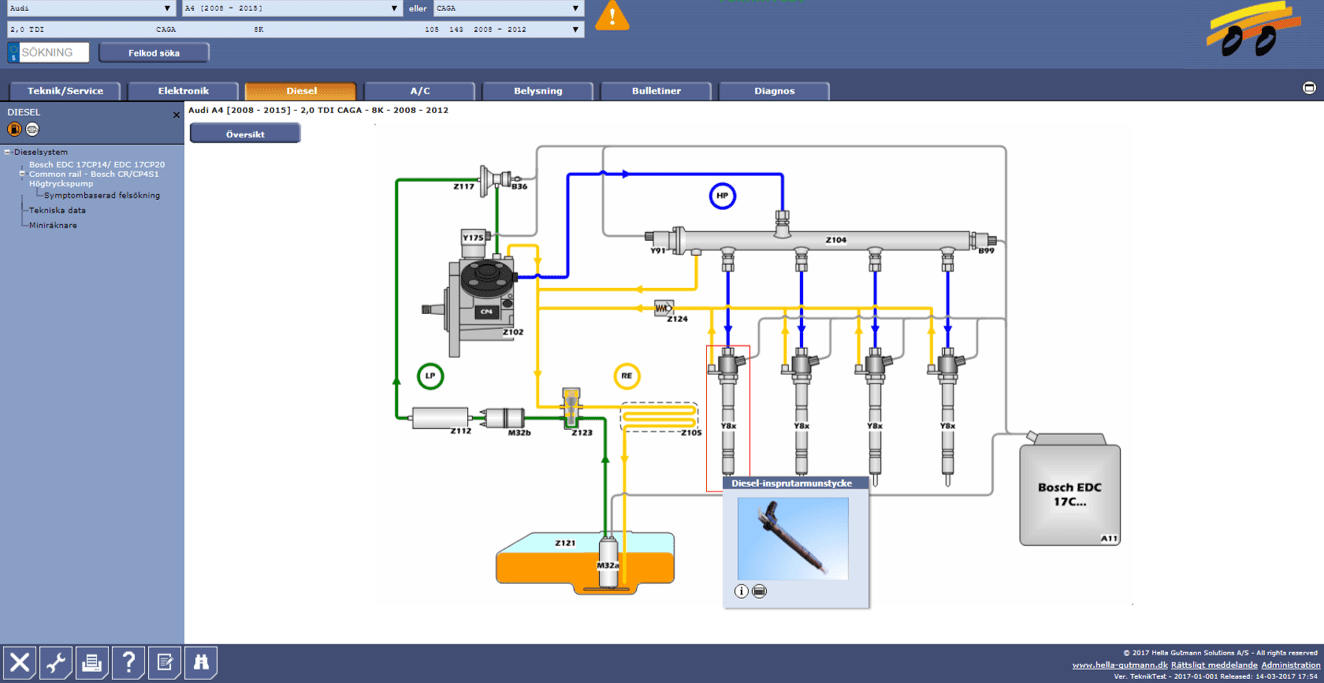Open help via the question mark icon
Viewport: 1324px width, 683px height.
(128, 662)
